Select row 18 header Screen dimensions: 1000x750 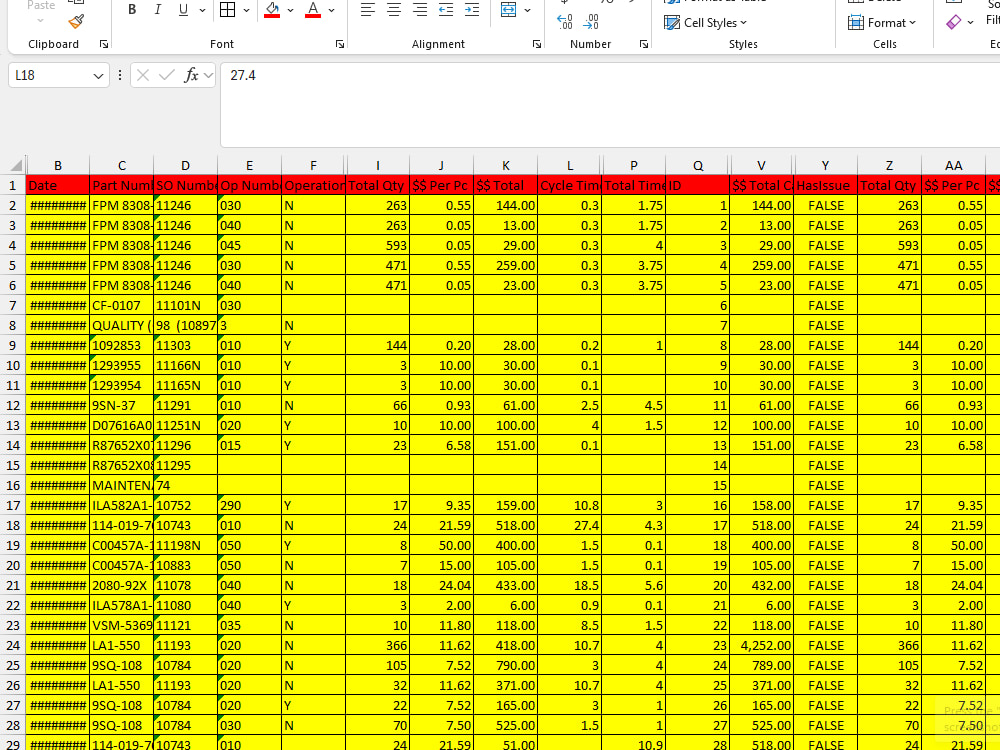tap(13, 526)
